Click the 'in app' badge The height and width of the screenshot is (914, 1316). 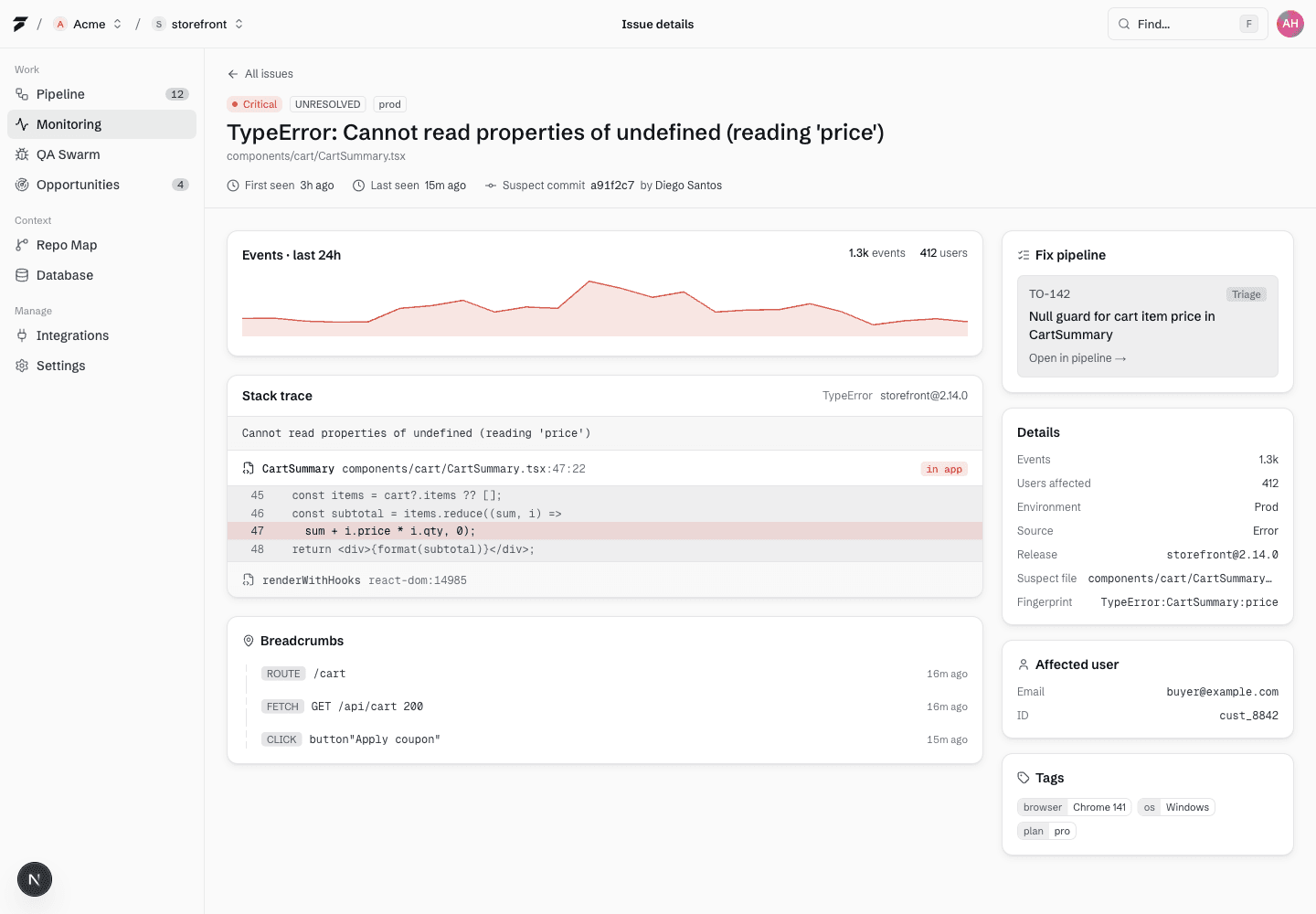click(x=944, y=469)
